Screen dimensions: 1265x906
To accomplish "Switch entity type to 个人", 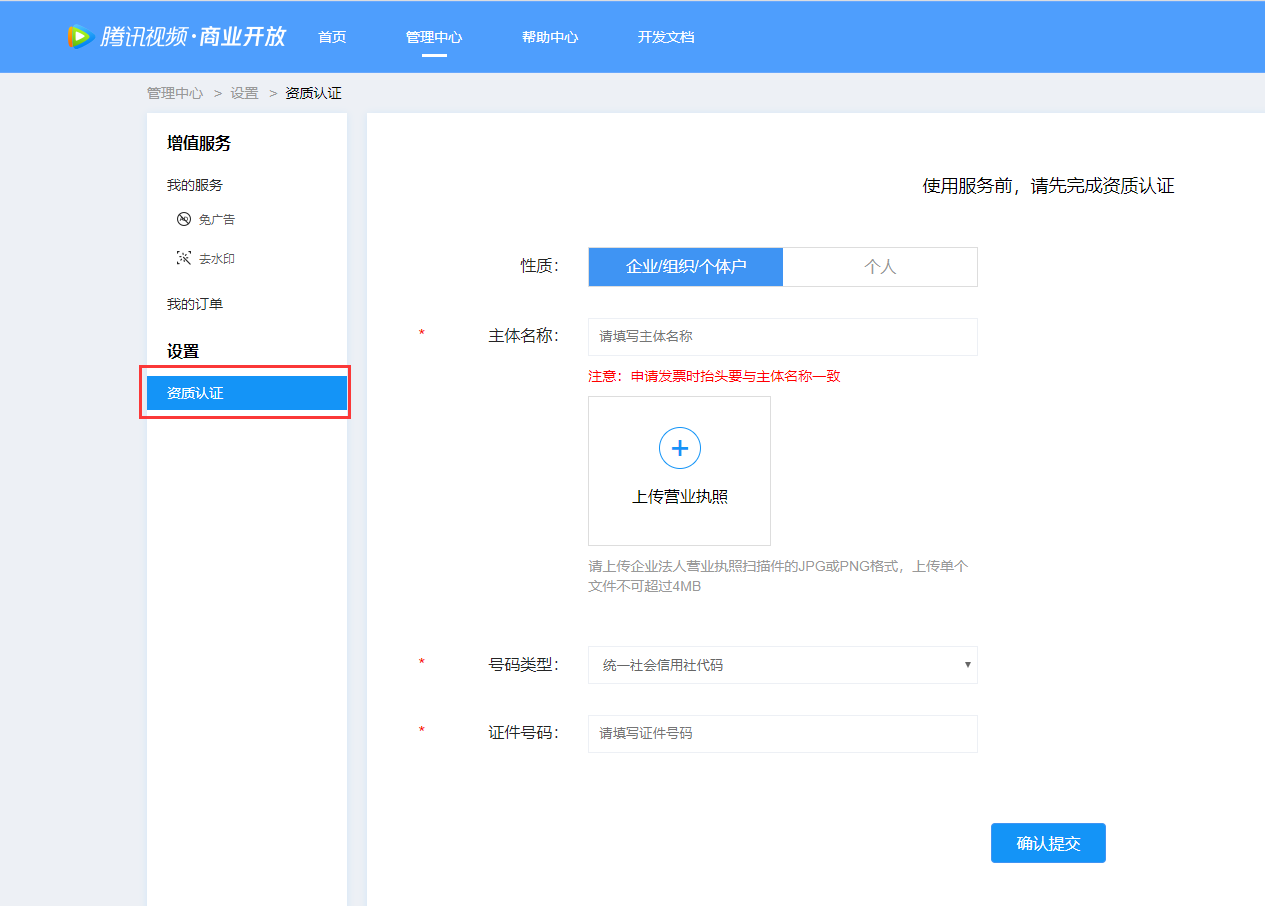I will pos(879,267).
